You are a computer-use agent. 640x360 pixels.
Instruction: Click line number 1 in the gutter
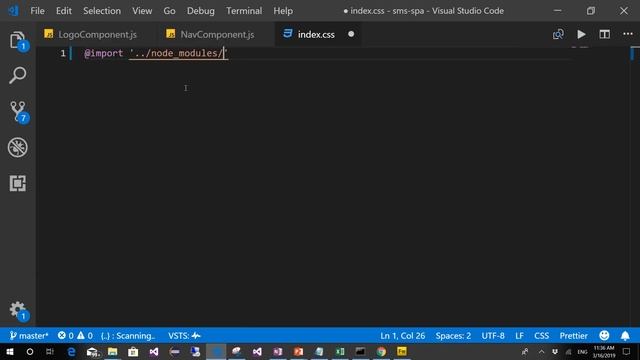point(63,53)
